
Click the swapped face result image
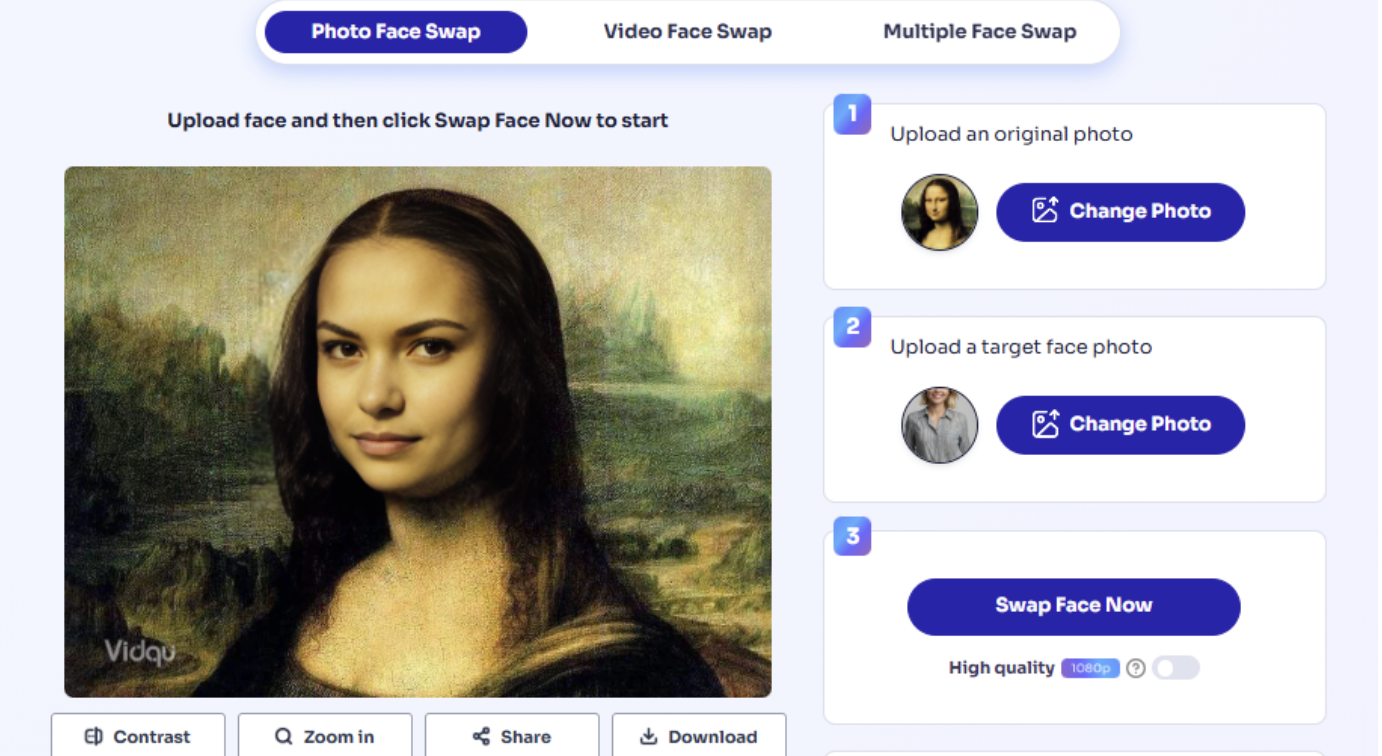tap(418, 432)
